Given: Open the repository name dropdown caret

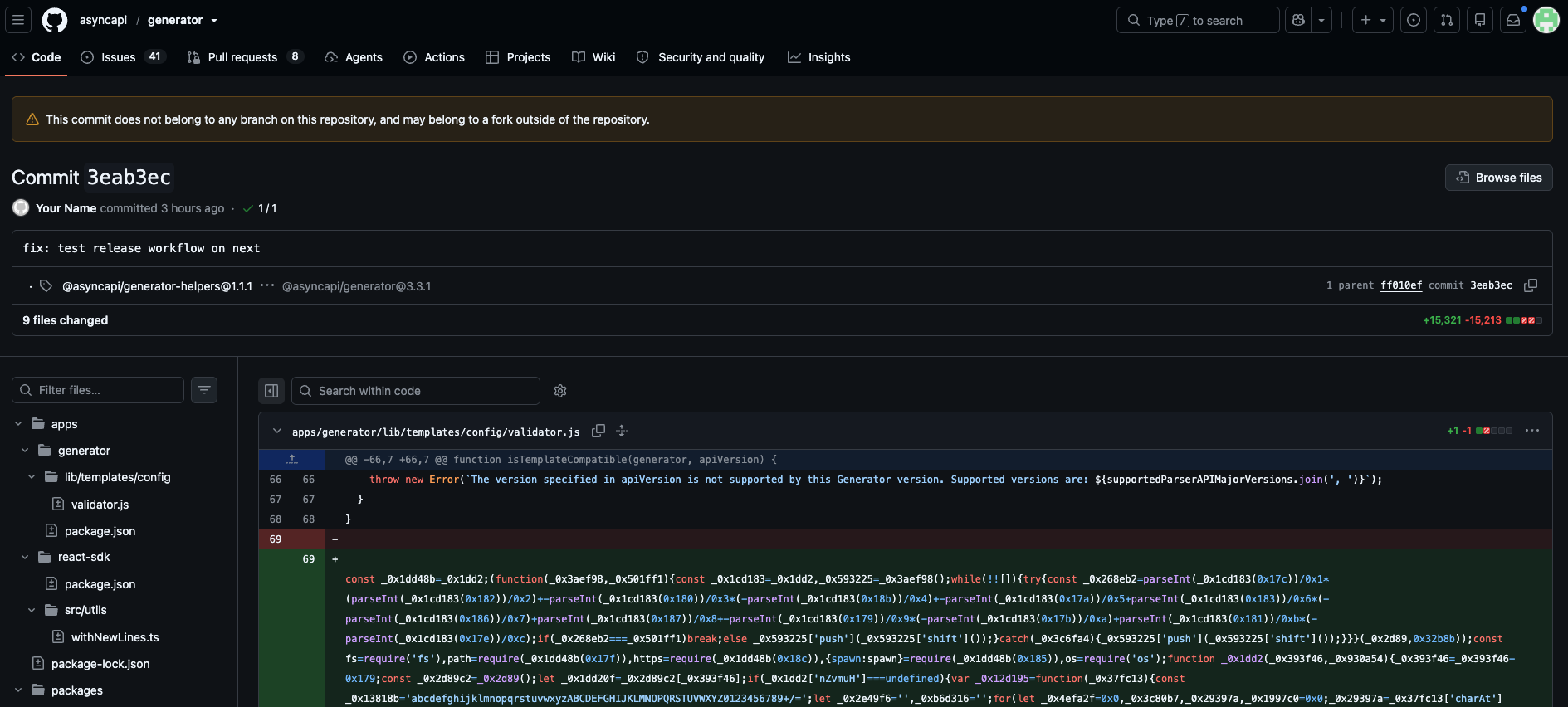Looking at the screenshot, I should (214, 21).
